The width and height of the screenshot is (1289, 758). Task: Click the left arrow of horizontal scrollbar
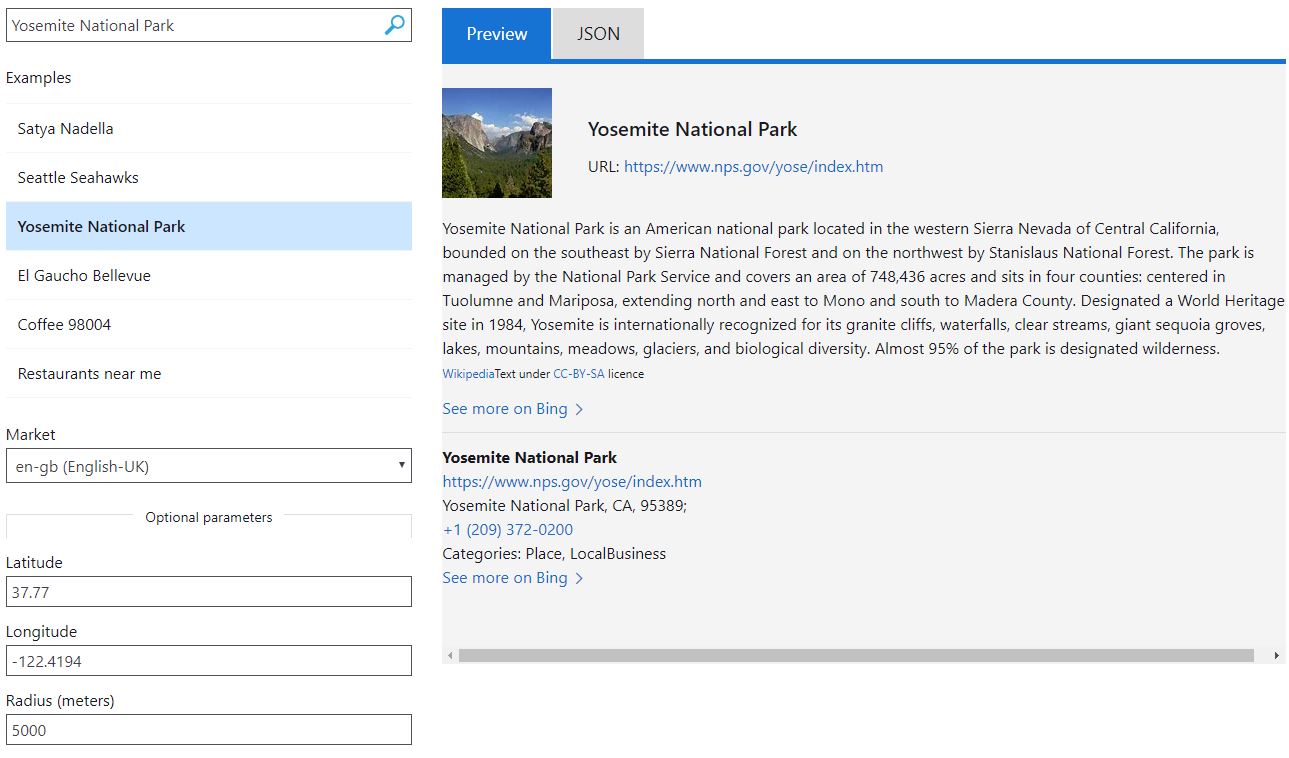[x=450, y=656]
